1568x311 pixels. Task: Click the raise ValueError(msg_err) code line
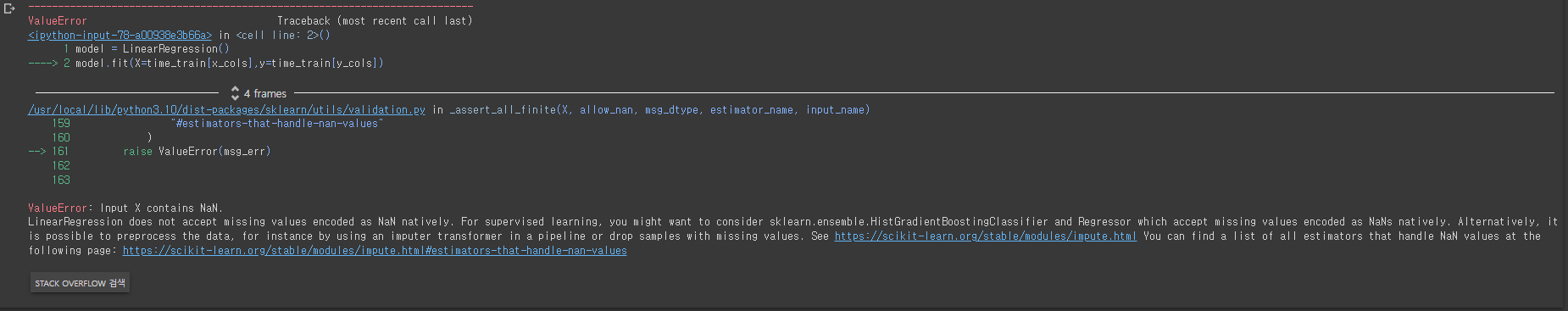197,152
